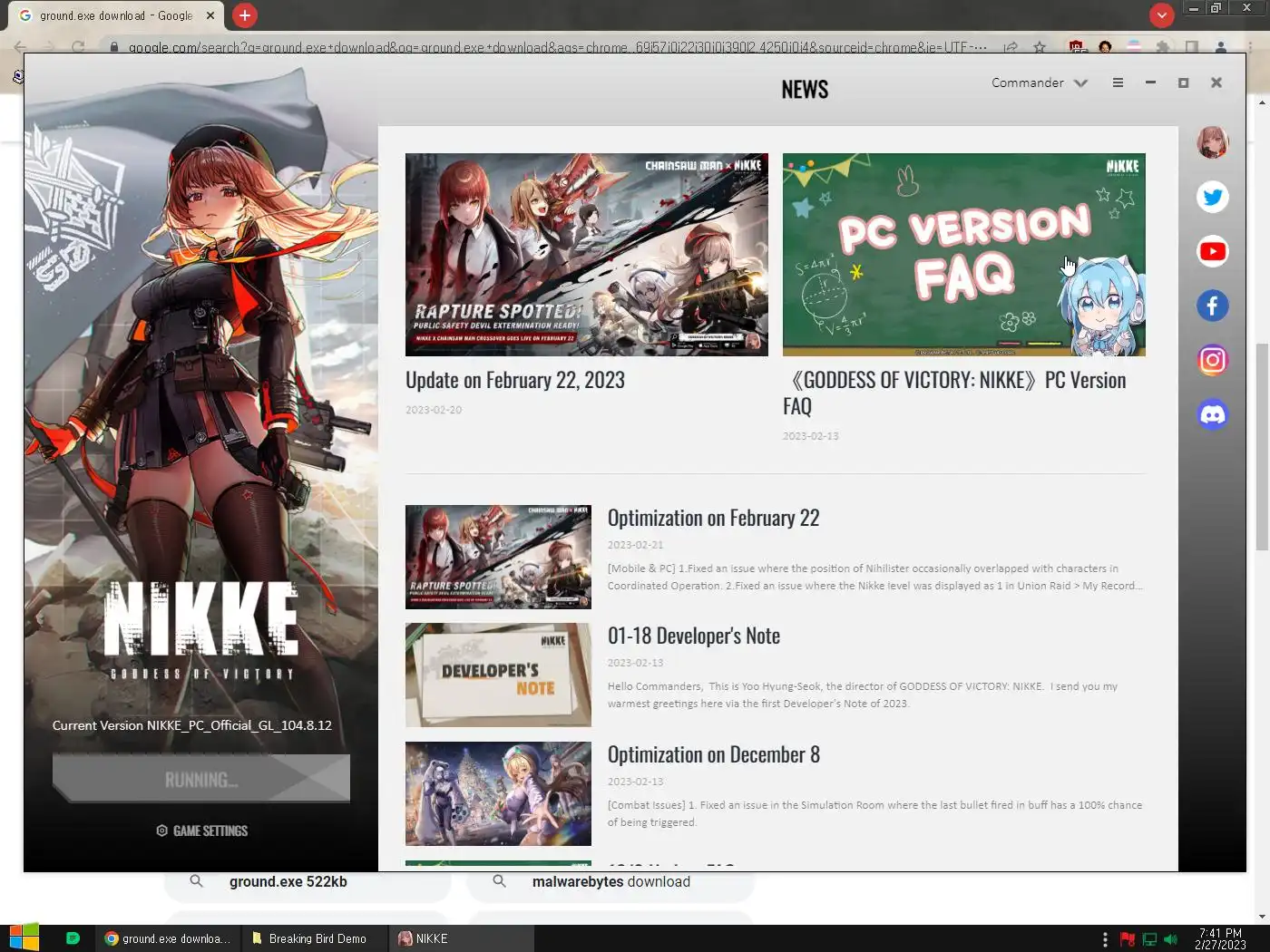Show hidden tray icons dots
This screenshot has width=1270, height=952.
coord(1105,939)
